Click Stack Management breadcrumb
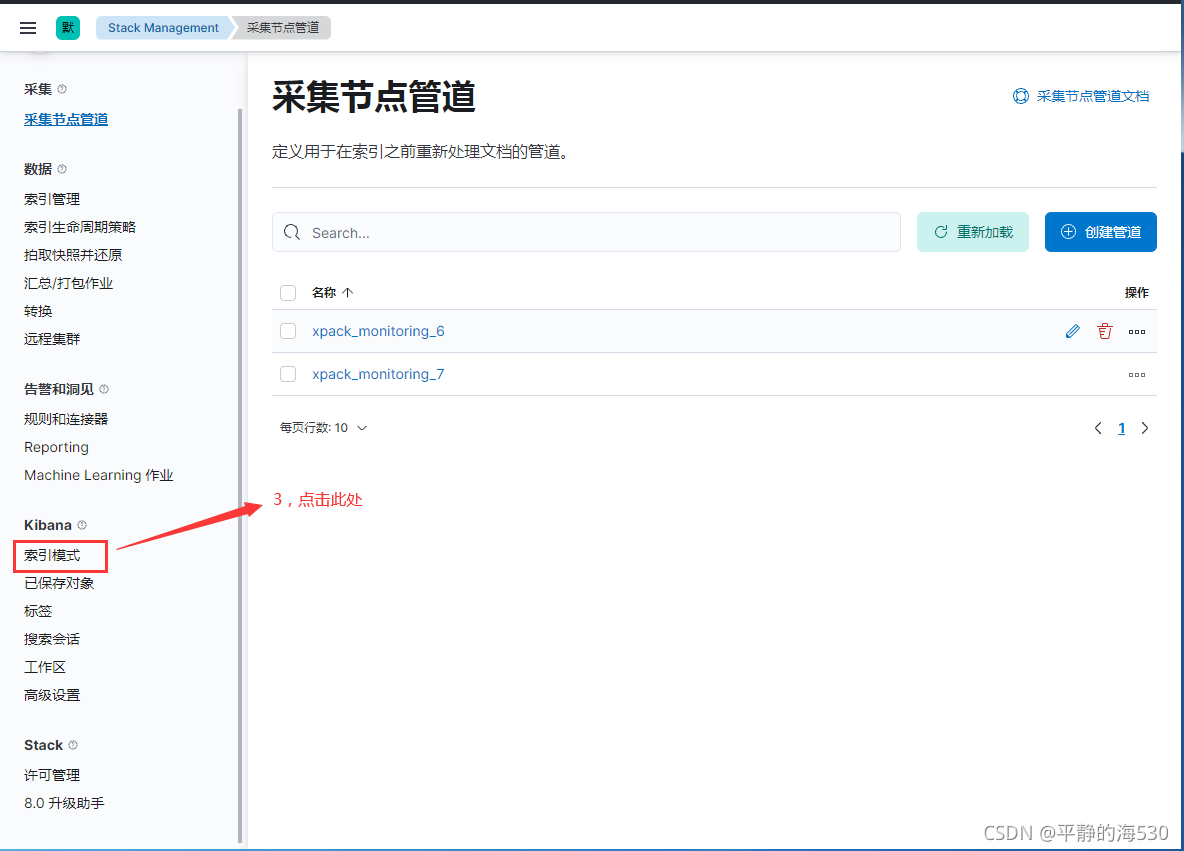The height and width of the screenshot is (851, 1184). 163,28
